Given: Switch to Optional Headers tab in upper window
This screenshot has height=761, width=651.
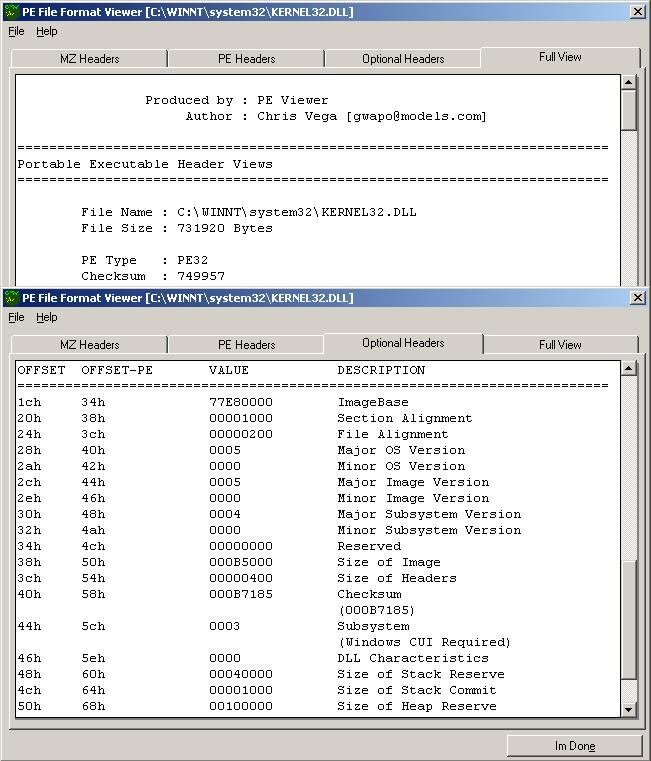Looking at the screenshot, I should click(403, 59).
